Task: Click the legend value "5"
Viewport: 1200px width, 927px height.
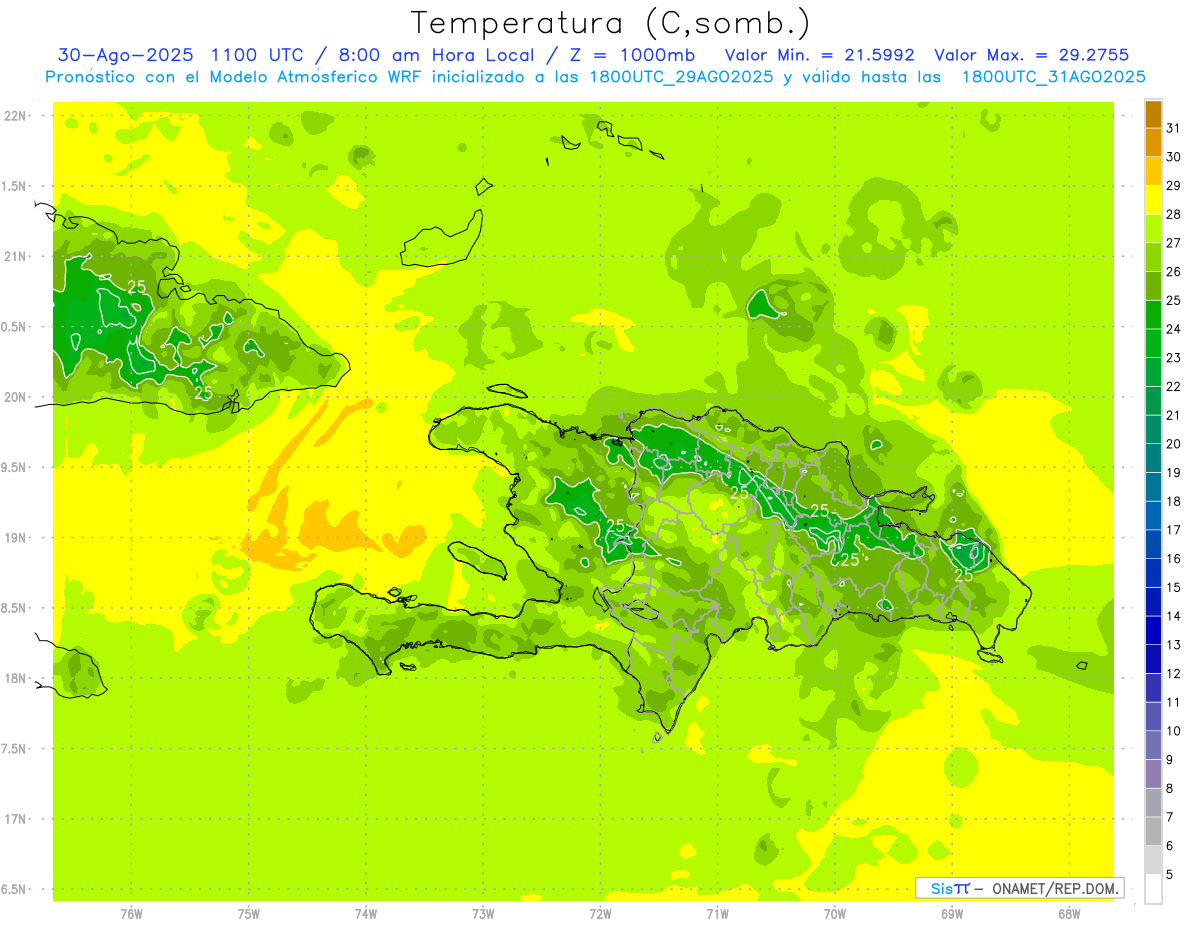Action: pos(1169,875)
